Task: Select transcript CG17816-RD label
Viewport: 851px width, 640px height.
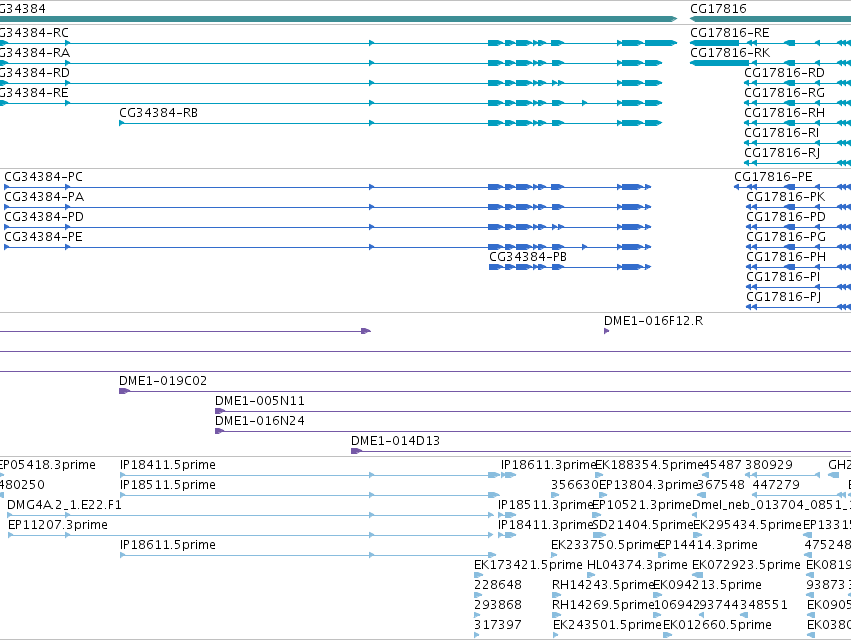Action: click(x=784, y=73)
